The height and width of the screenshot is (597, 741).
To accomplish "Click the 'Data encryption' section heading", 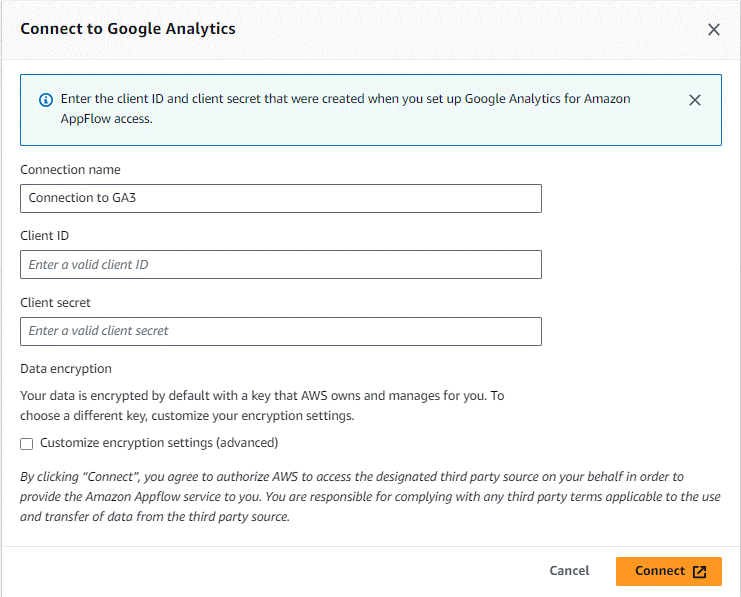I will 66,369.
